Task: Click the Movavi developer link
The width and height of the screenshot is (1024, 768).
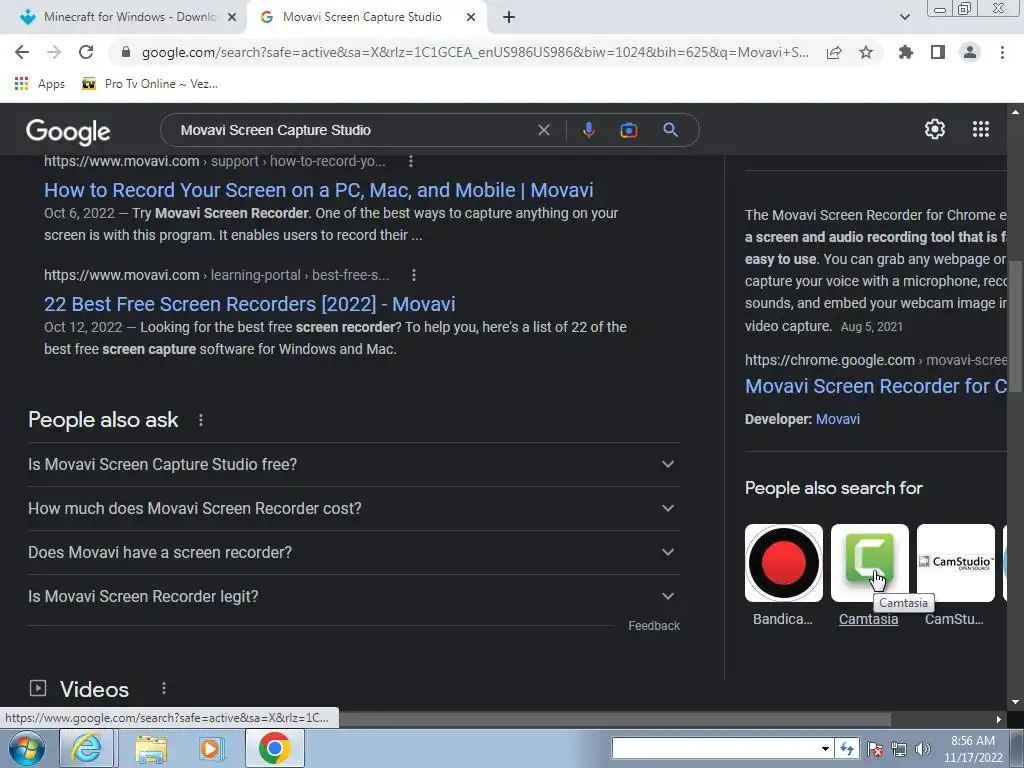Action: coord(838,419)
